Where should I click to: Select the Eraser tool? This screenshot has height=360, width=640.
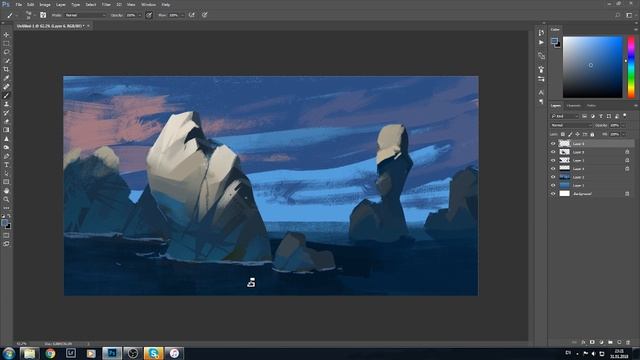click(6, 121)
